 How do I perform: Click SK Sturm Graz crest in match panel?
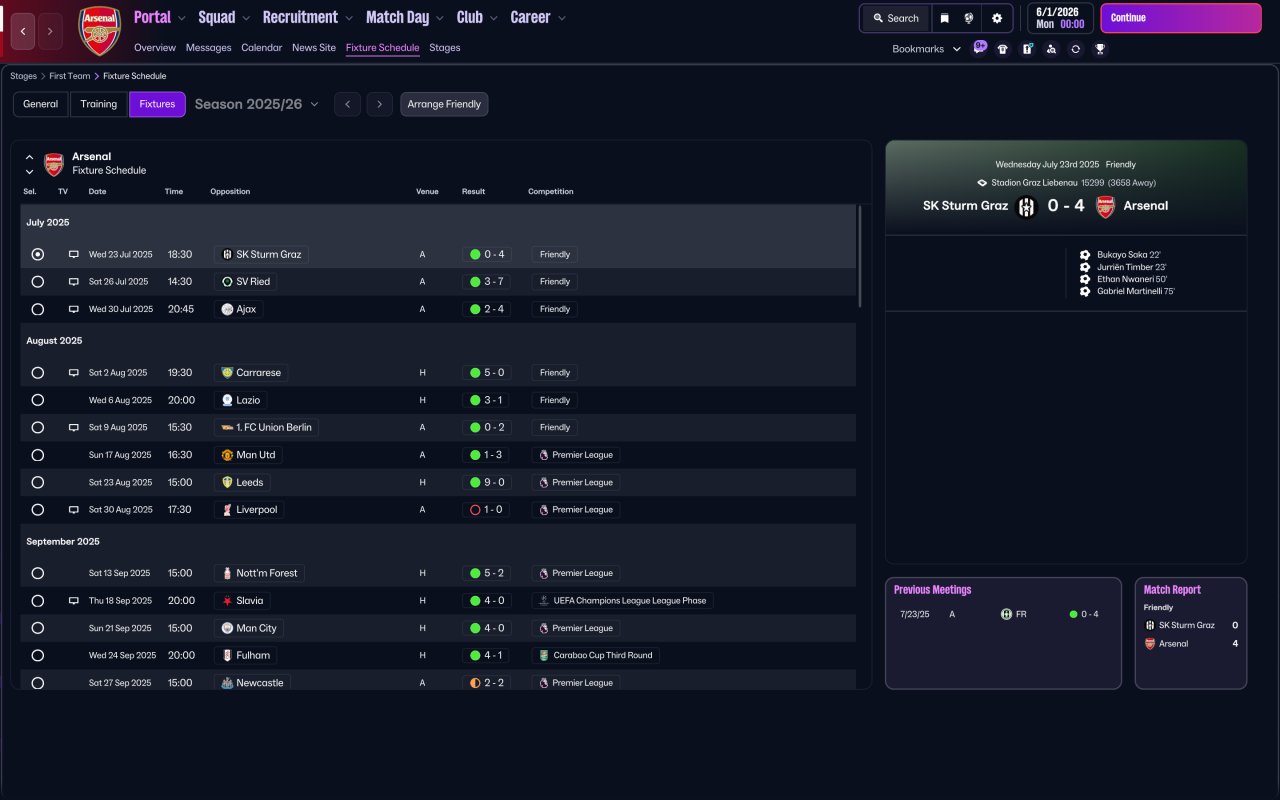click(x=1027, y=206)
